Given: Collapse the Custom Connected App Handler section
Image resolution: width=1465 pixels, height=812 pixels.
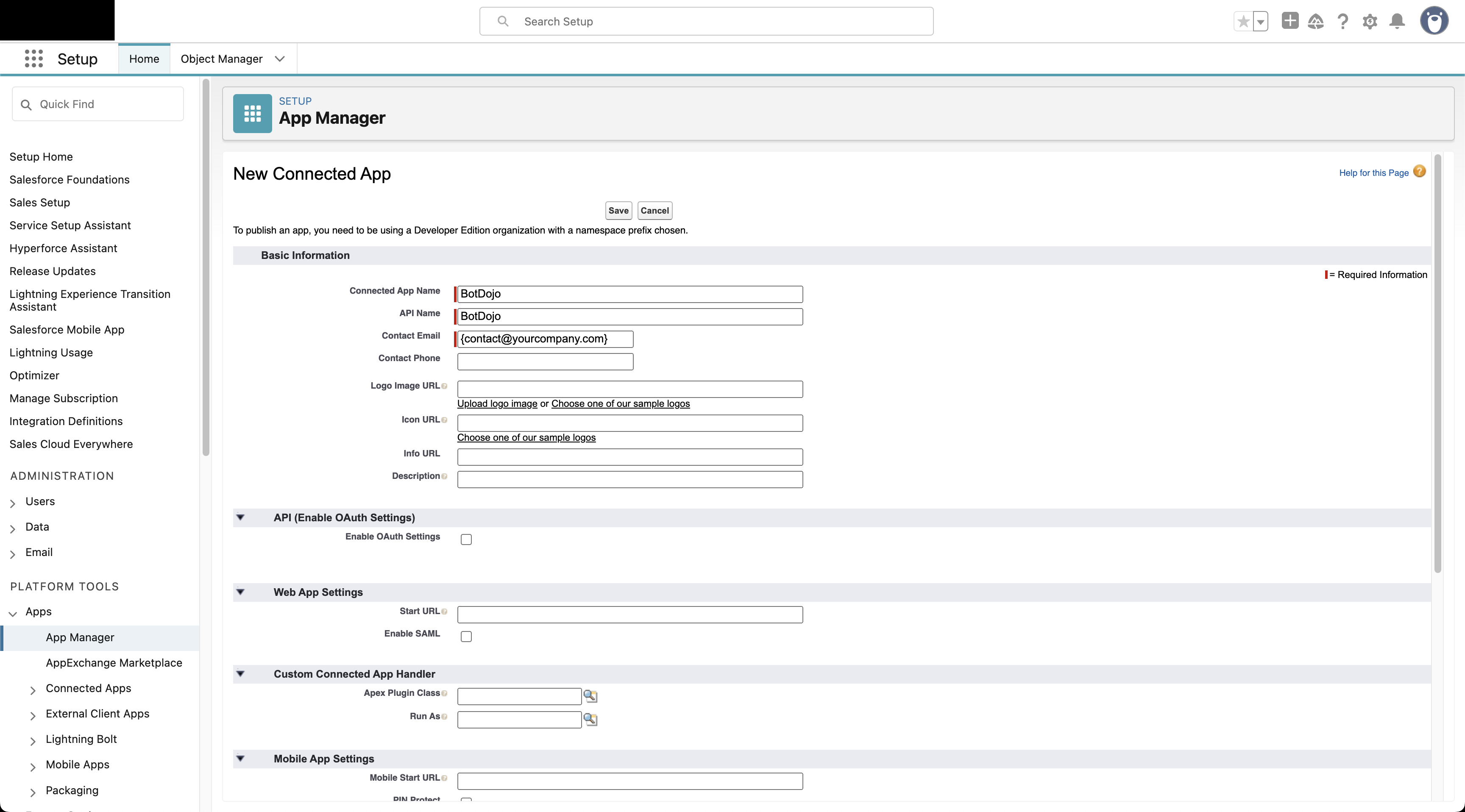Looking at the screenshot, I should [x=241, y=674].
